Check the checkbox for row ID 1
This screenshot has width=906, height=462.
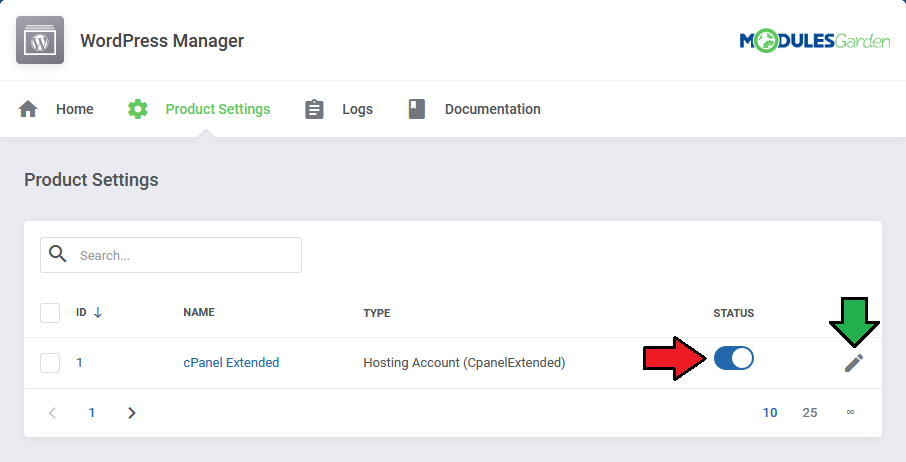click(50, 363)
